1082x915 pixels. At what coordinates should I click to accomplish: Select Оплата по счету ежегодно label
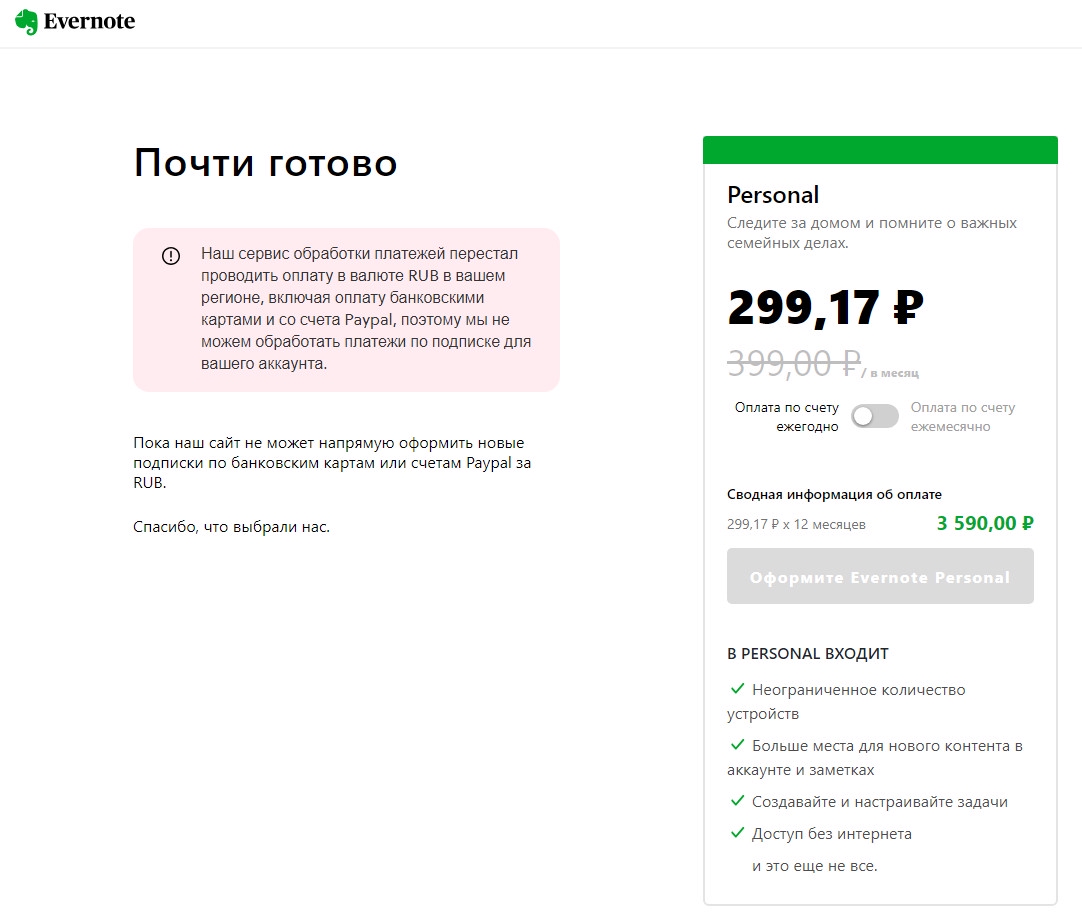click(x=787, y=417)
